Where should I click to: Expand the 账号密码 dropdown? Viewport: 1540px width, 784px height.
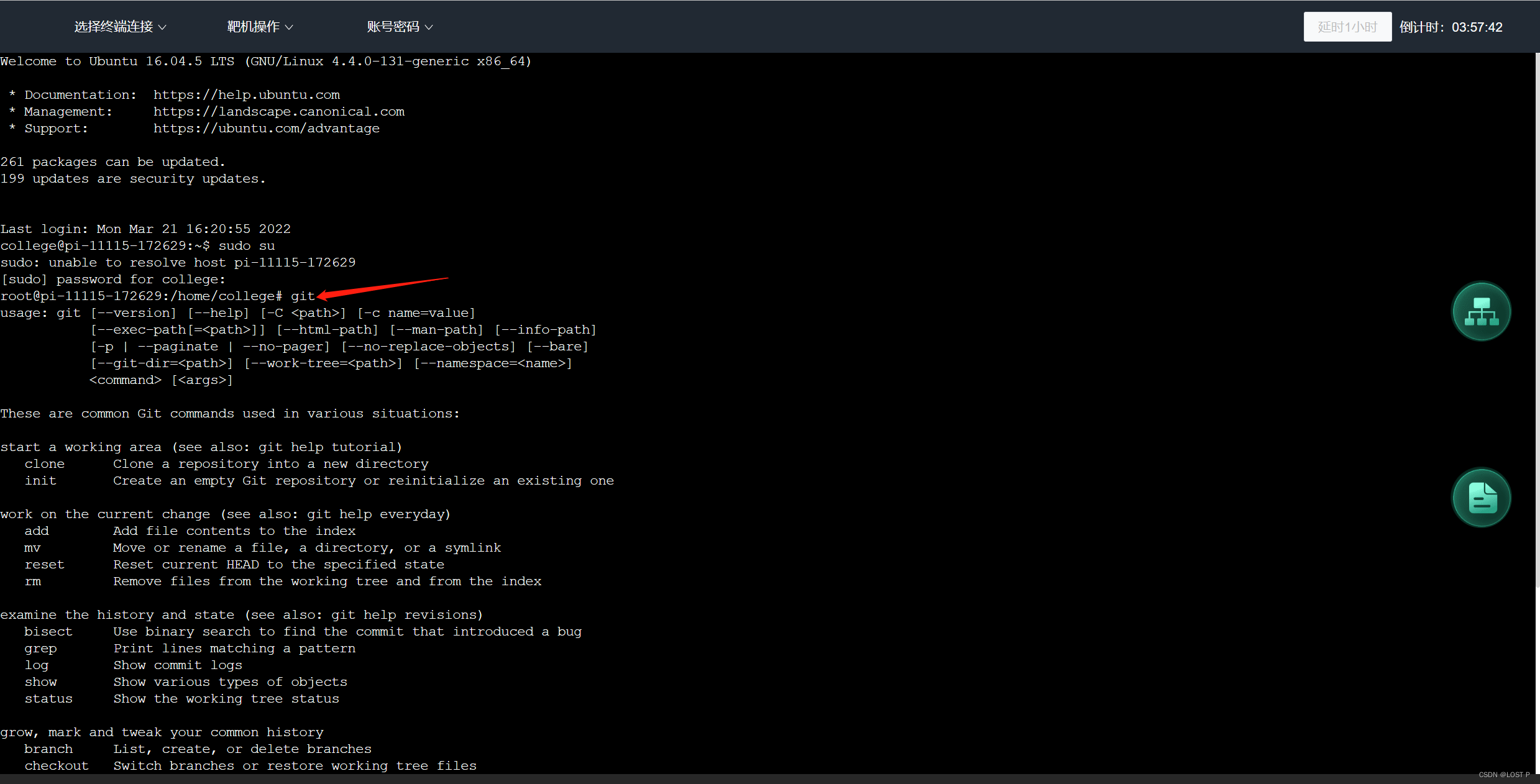pyautogui.click(x=400, y=27)
